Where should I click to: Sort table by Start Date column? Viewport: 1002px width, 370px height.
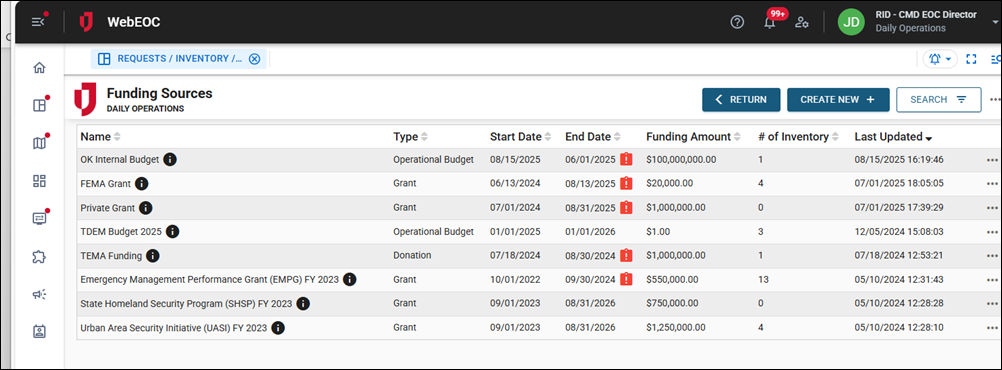[520, 137]
